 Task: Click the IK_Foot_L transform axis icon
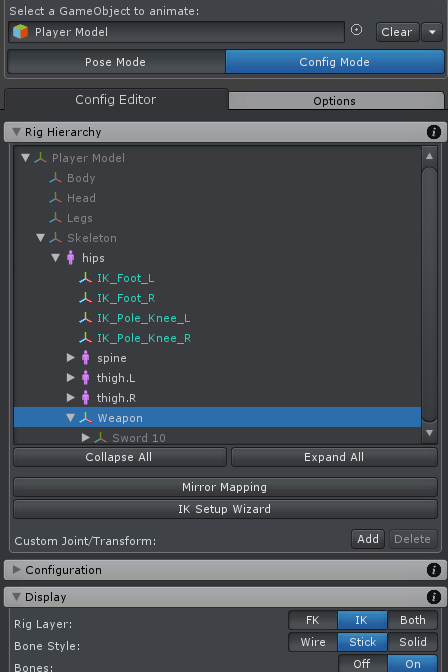click(x=85, y=278)
